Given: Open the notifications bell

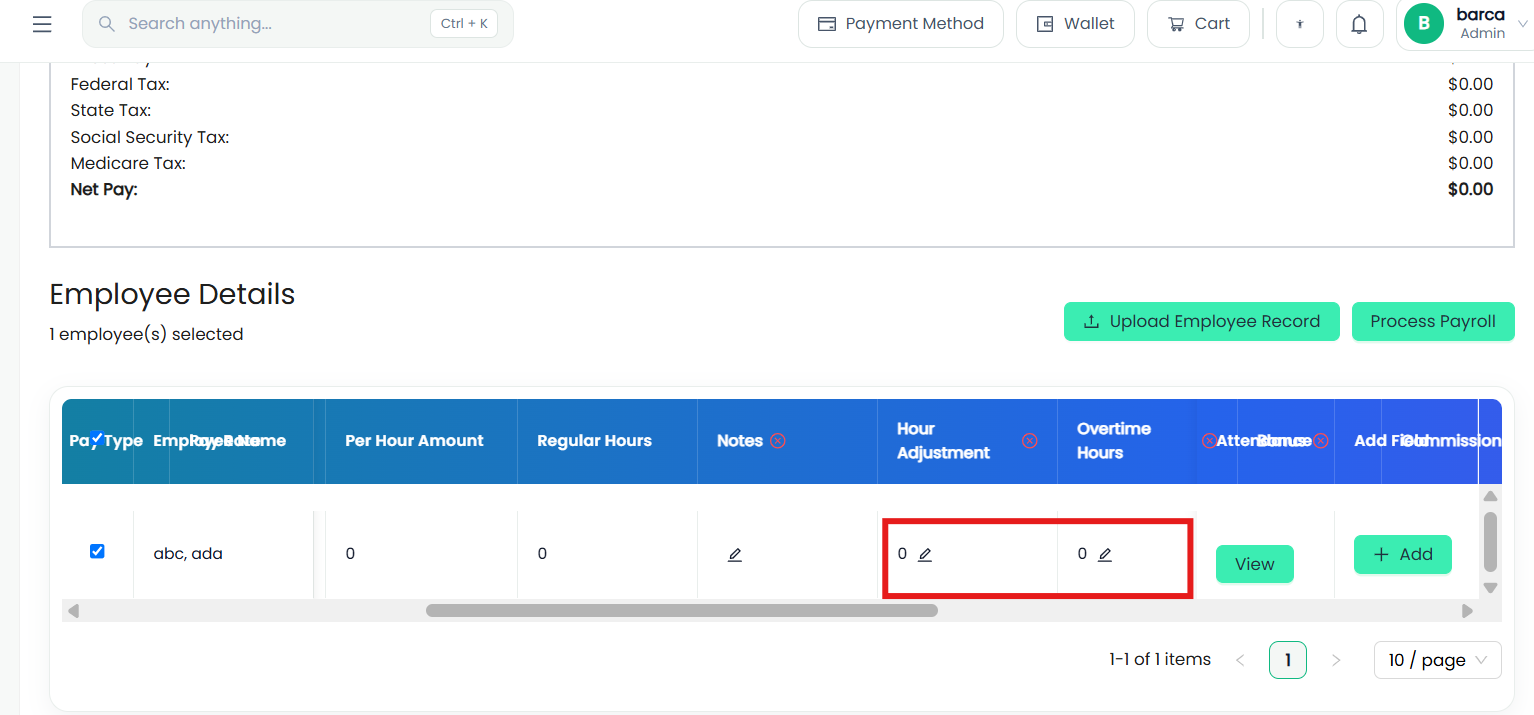Looking at the screenshot, I should coord(1359,24).
